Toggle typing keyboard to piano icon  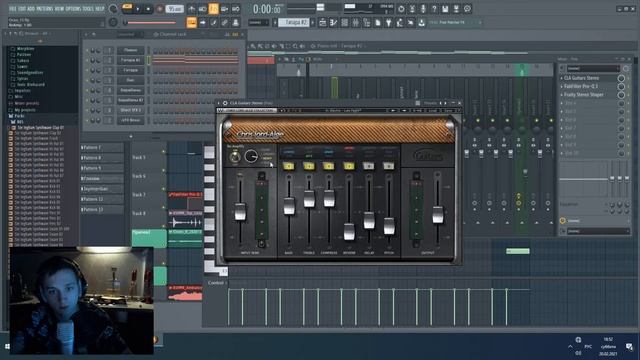191,22
